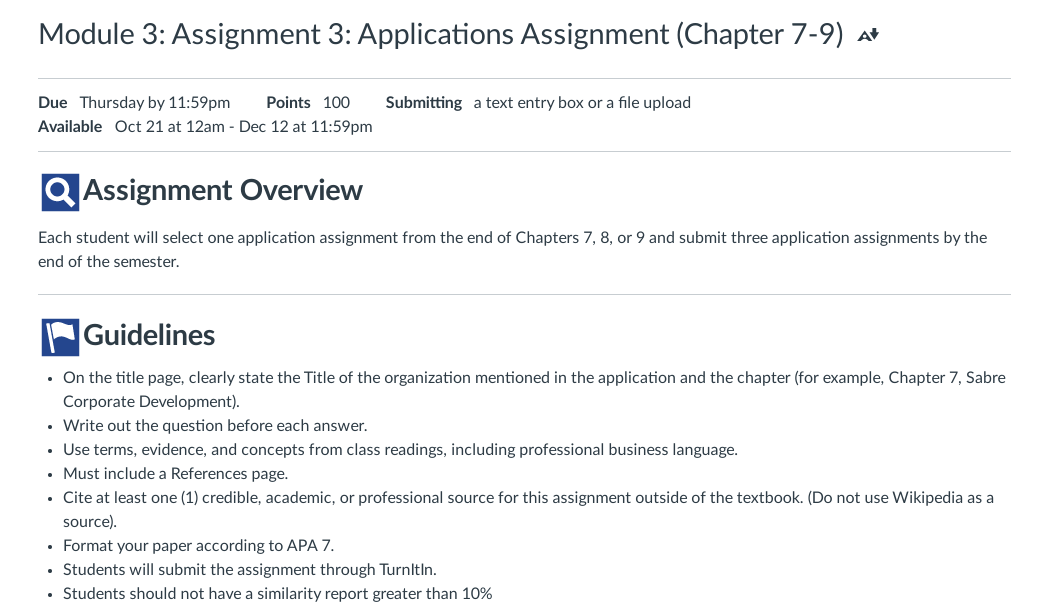Click the Available label

click(x=70, y=127)
